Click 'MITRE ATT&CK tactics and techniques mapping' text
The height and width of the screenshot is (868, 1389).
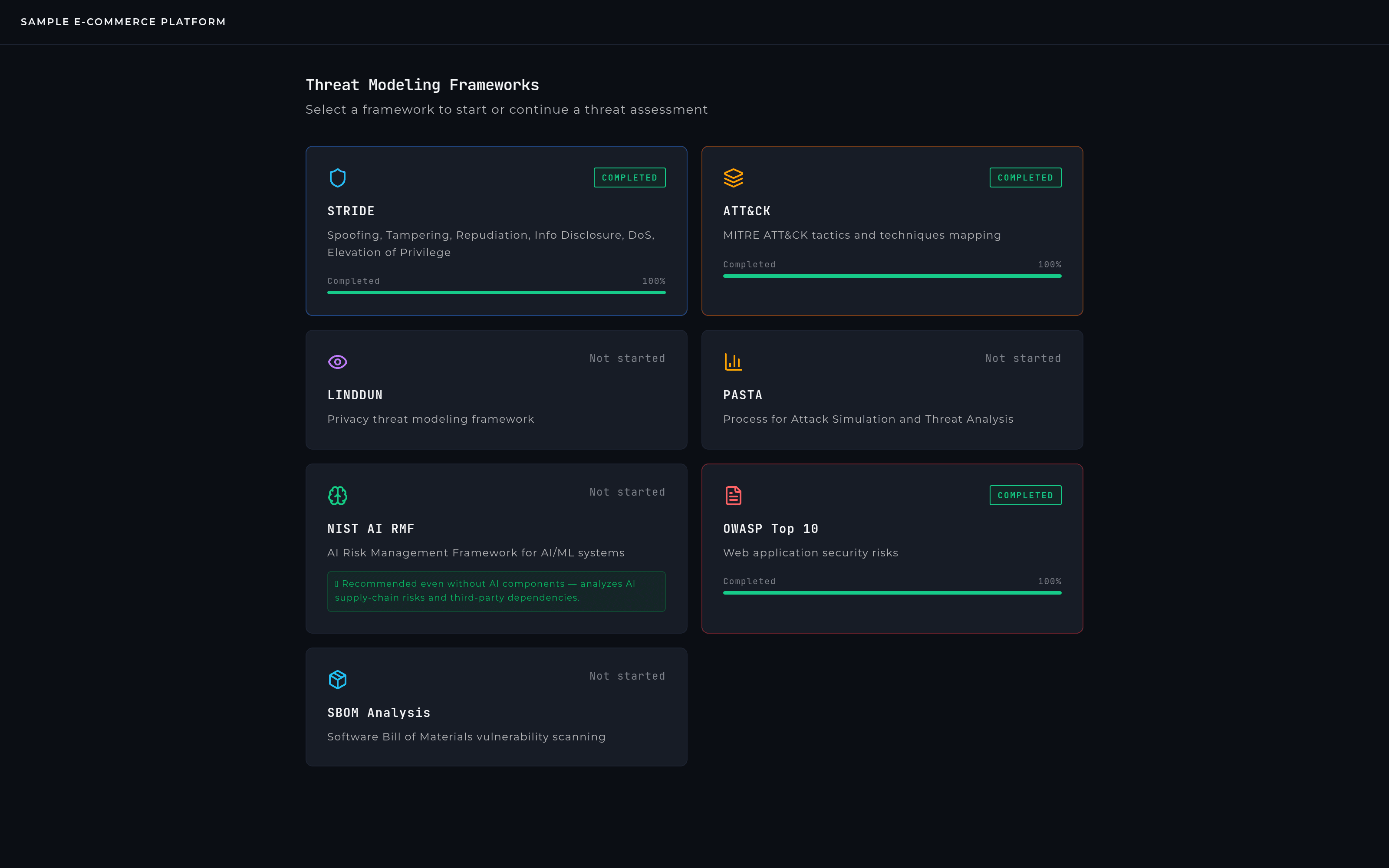[862, 235]
